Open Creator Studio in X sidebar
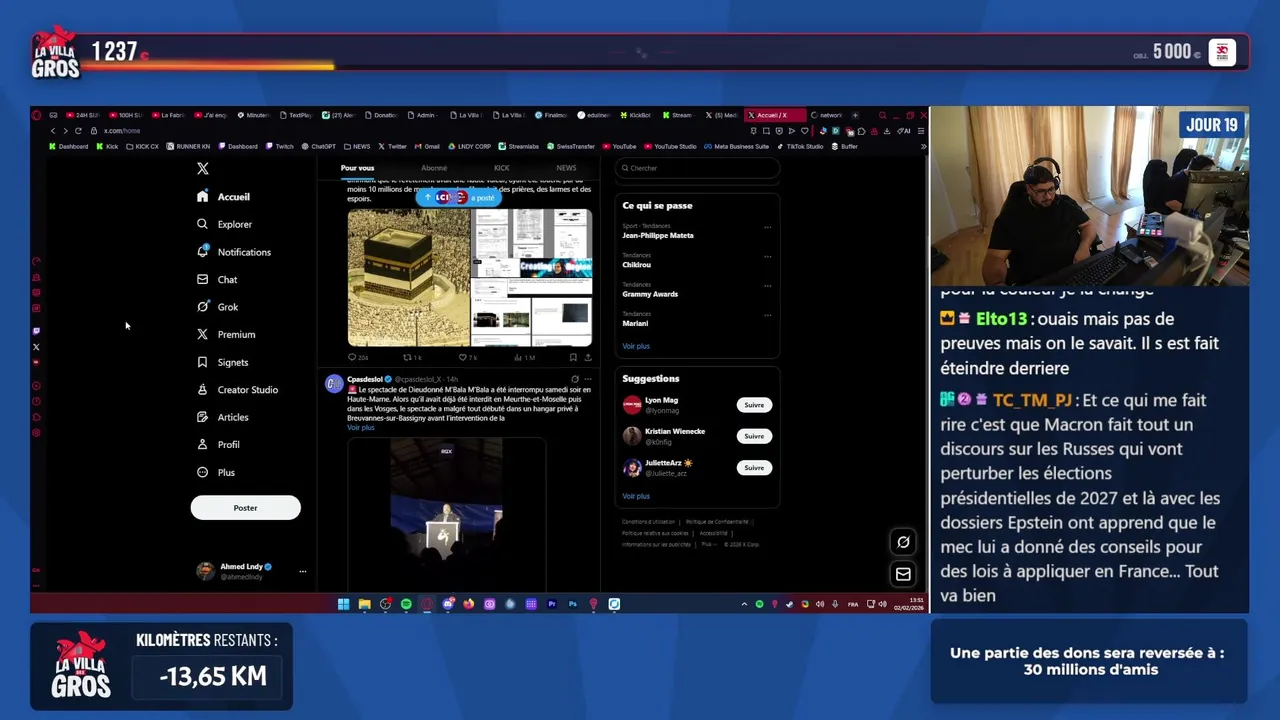Screen dimensions: 1280x720 coord(238,390)
